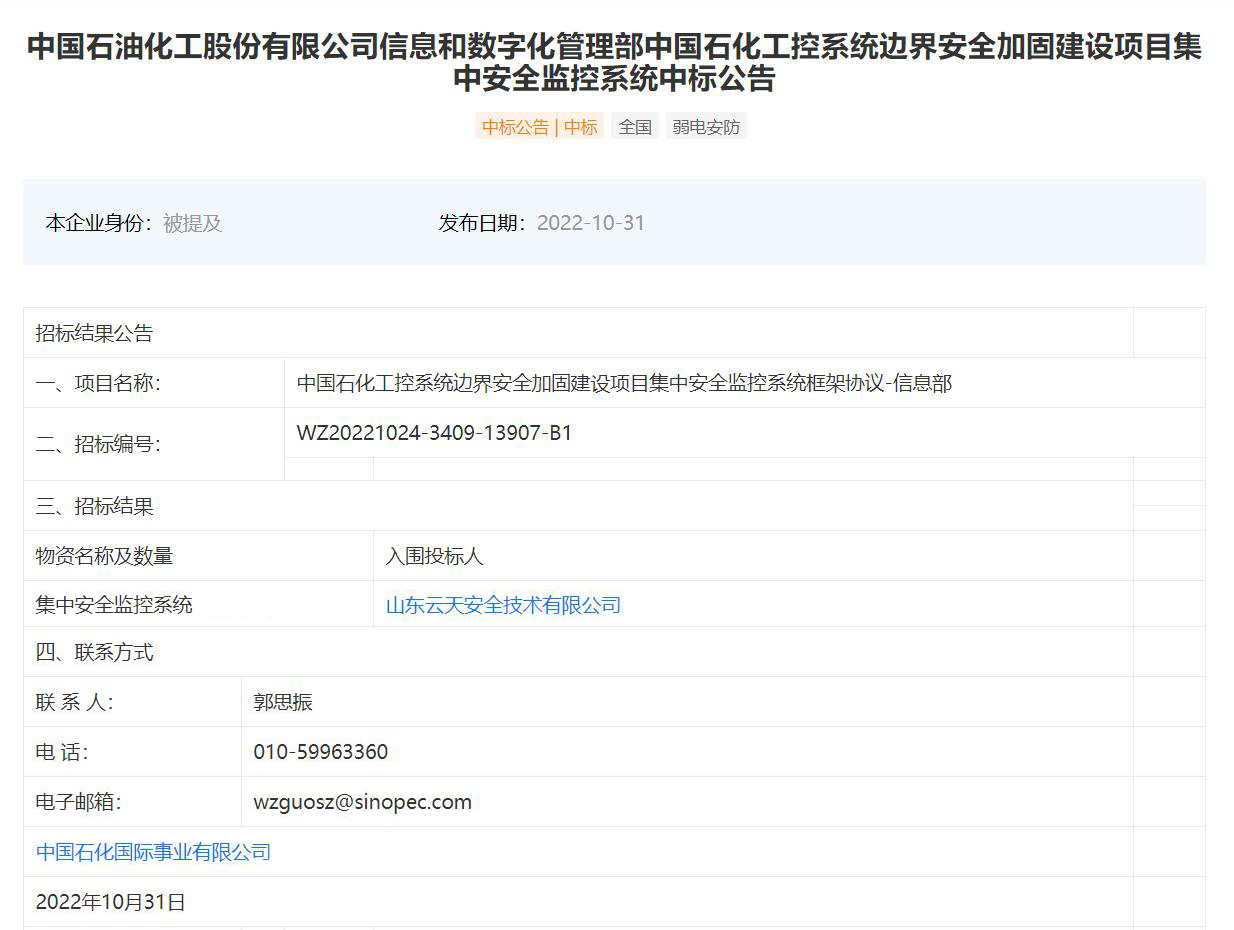Image resolution: width=1234 pixels, height=930 pixels.
Task: Click the 四、联系方式 row
Action: pyautogui.click(x=578, y=652)
